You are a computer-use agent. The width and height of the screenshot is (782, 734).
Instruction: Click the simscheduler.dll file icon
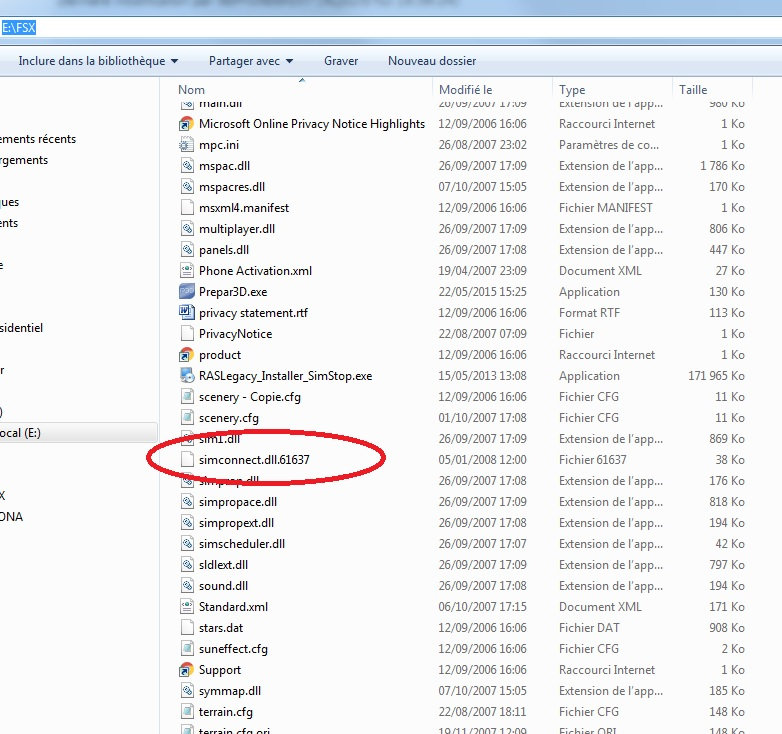(x=187, y=544)
